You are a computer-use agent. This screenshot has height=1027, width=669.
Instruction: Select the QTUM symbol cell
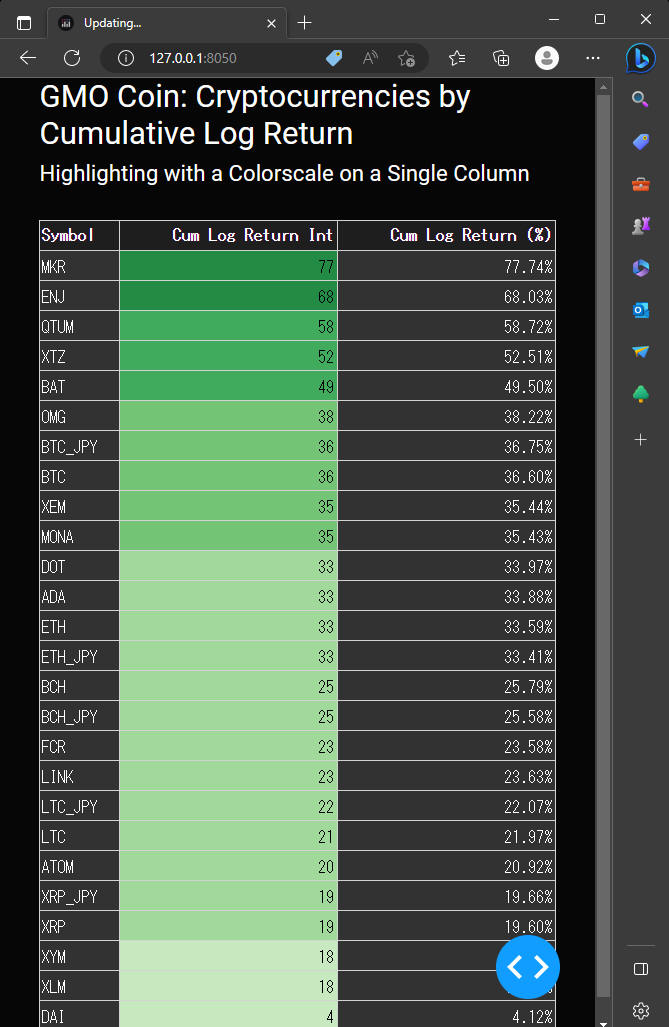(79, 326)
